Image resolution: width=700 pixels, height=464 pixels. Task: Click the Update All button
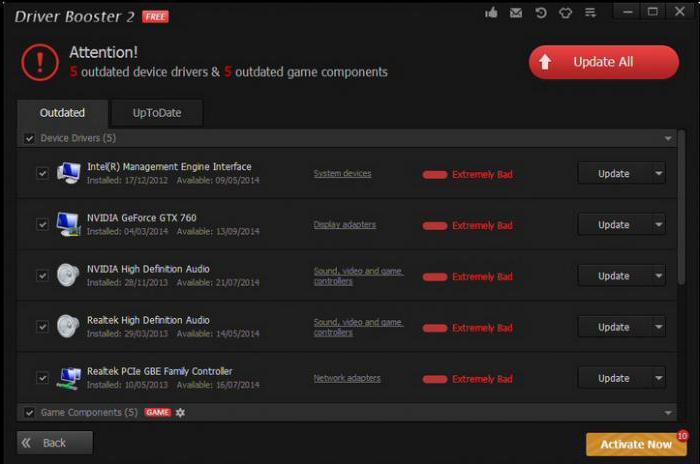pos(604,62)
